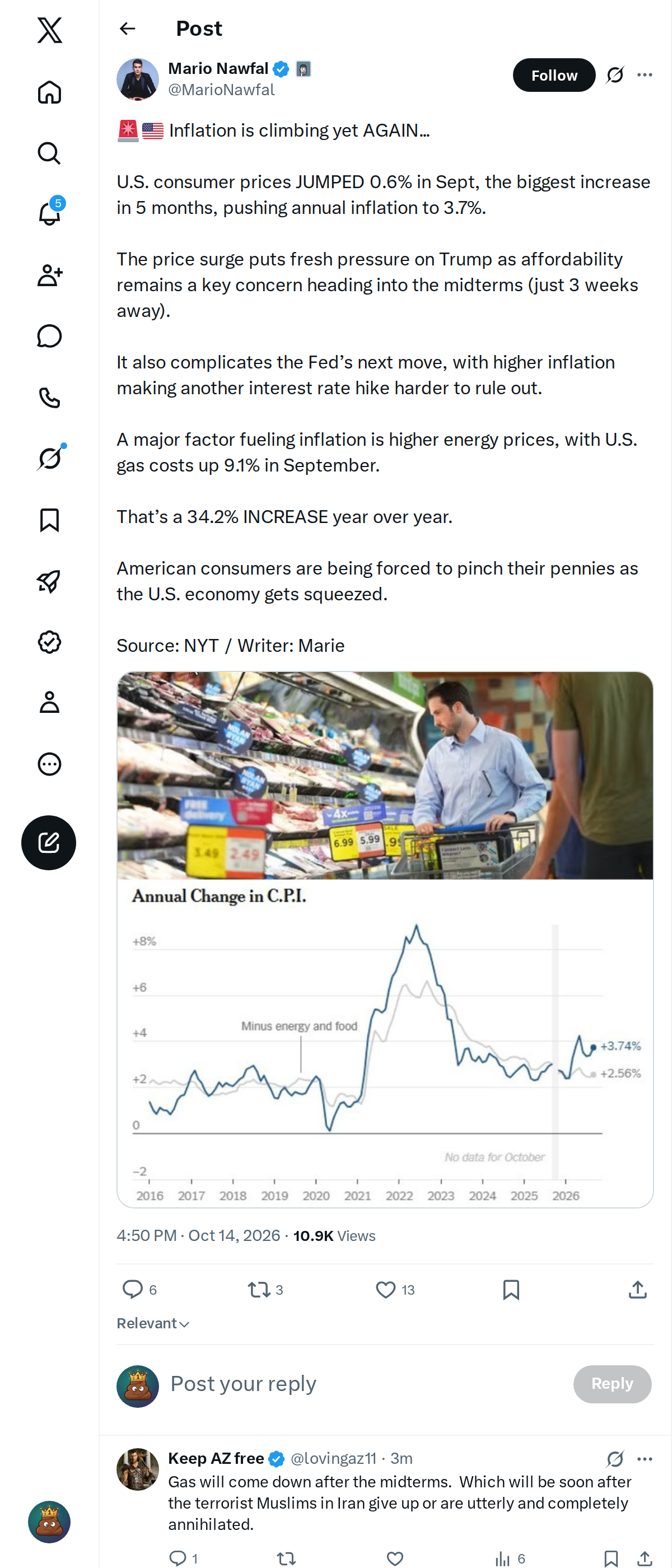This screenshot has width=672, height=1568.
Task: Follow Mario Nawfal
Action: coord(554,75)
